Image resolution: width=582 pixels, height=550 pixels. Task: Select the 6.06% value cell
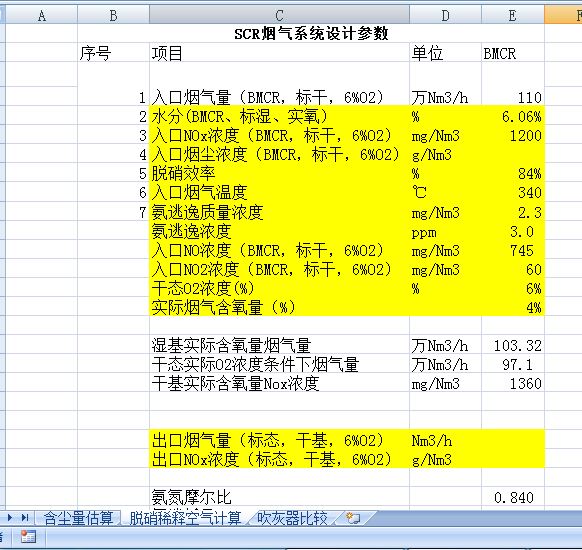(513, 116)
